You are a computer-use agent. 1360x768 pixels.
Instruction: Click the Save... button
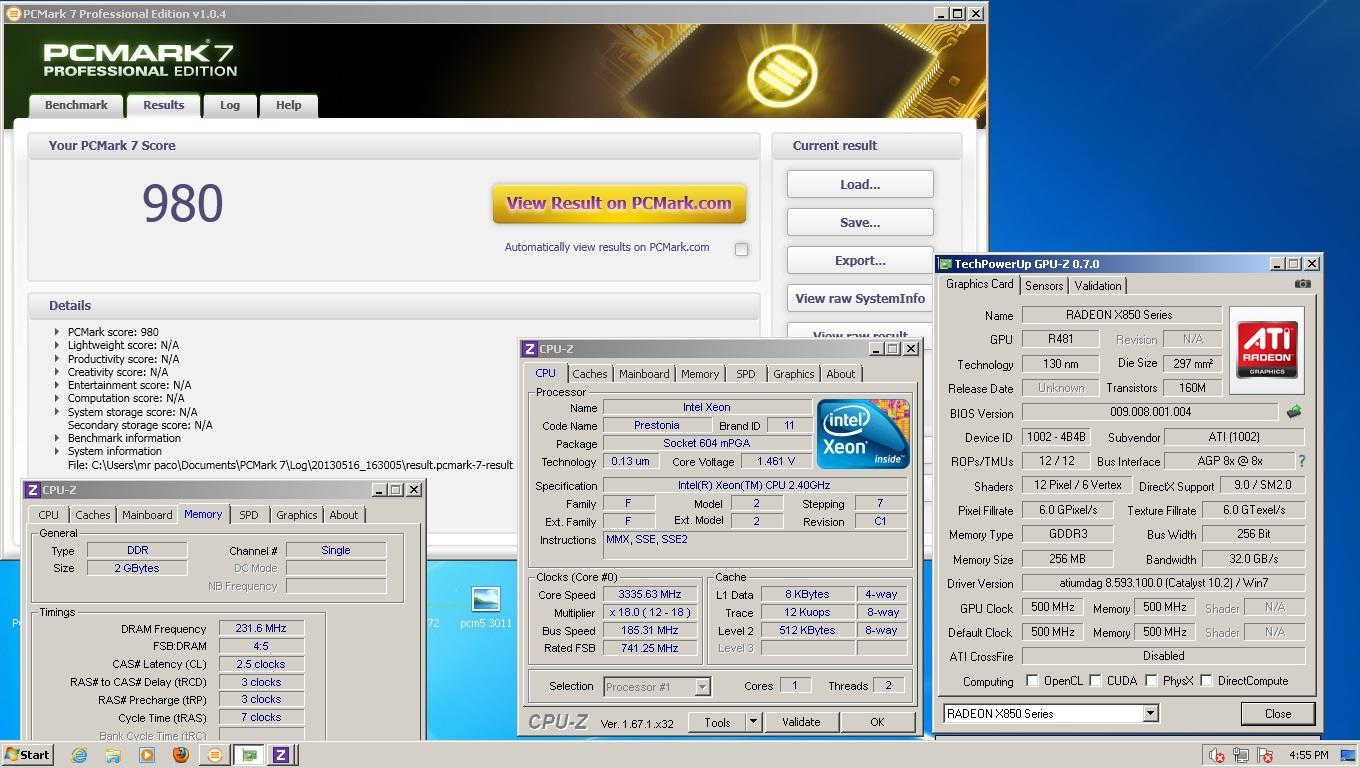point(860,222)
